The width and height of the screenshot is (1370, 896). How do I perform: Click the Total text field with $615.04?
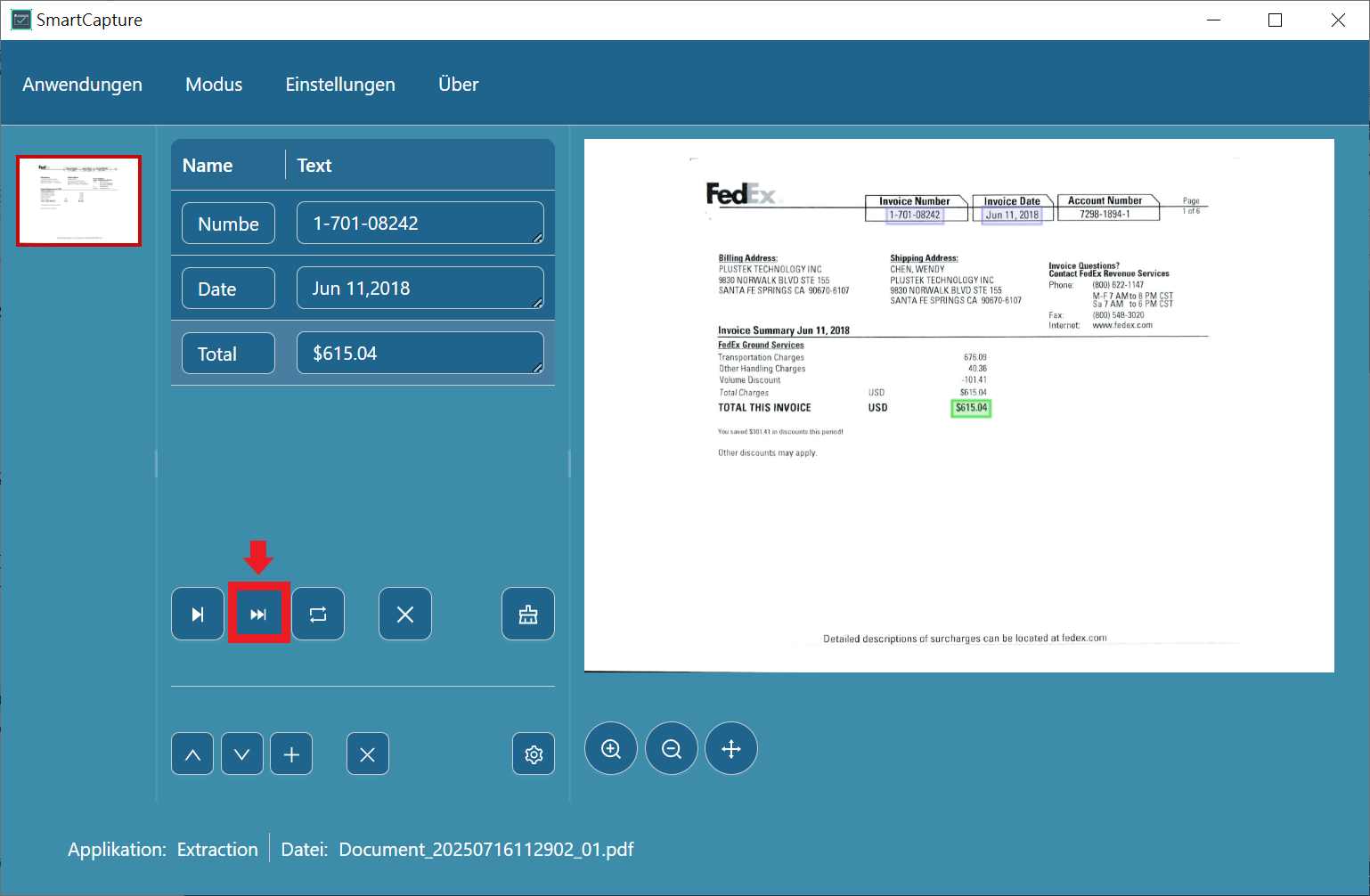tap(420, 354)
